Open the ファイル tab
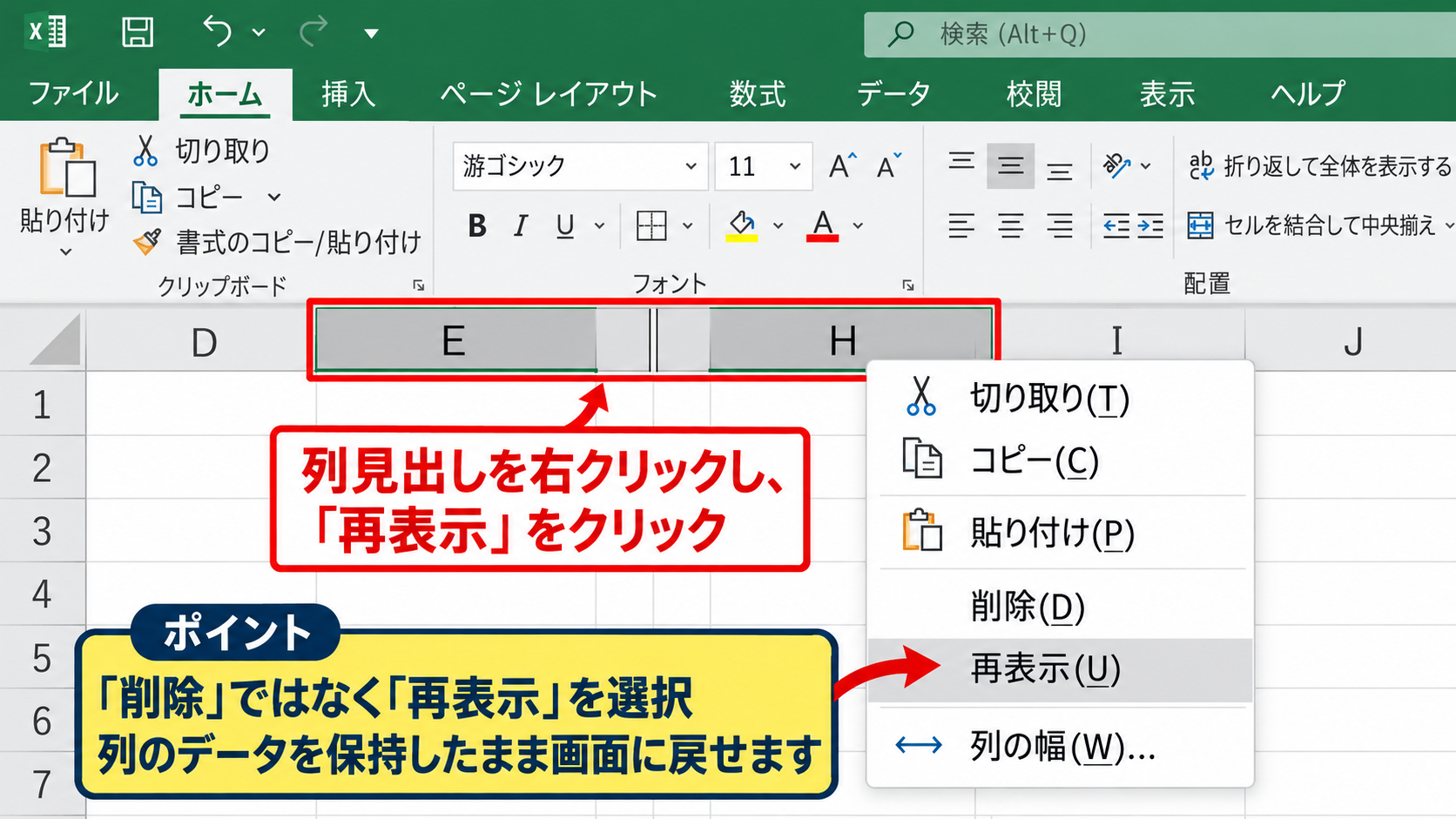Viewport: 1456px width, 819px height. pyautogui.click(x=73, y=93)
